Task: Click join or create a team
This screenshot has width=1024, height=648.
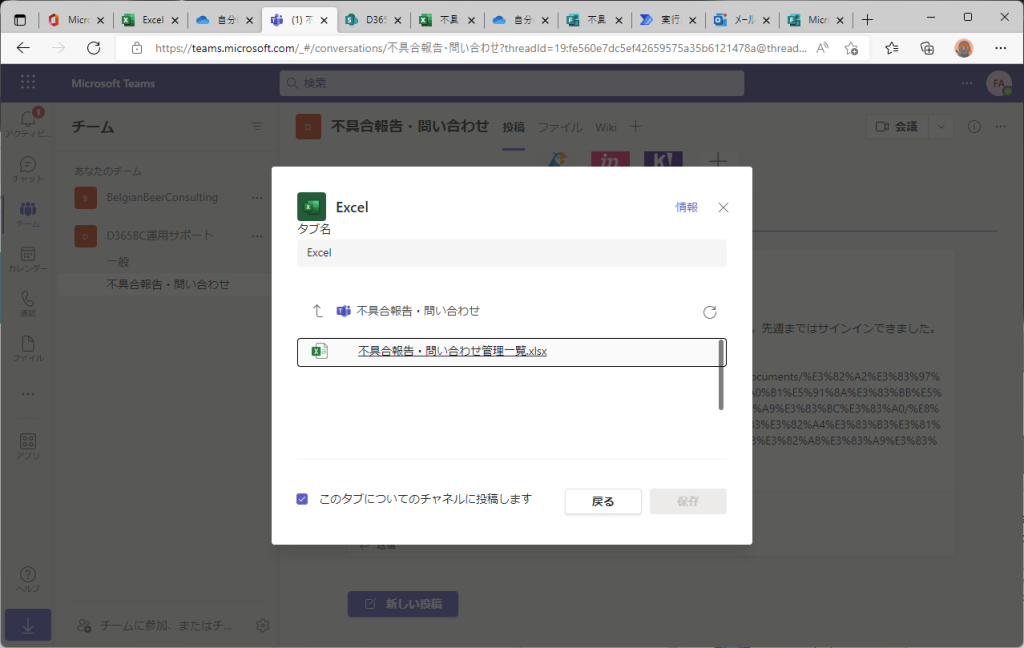Action: tap(155, 625)
